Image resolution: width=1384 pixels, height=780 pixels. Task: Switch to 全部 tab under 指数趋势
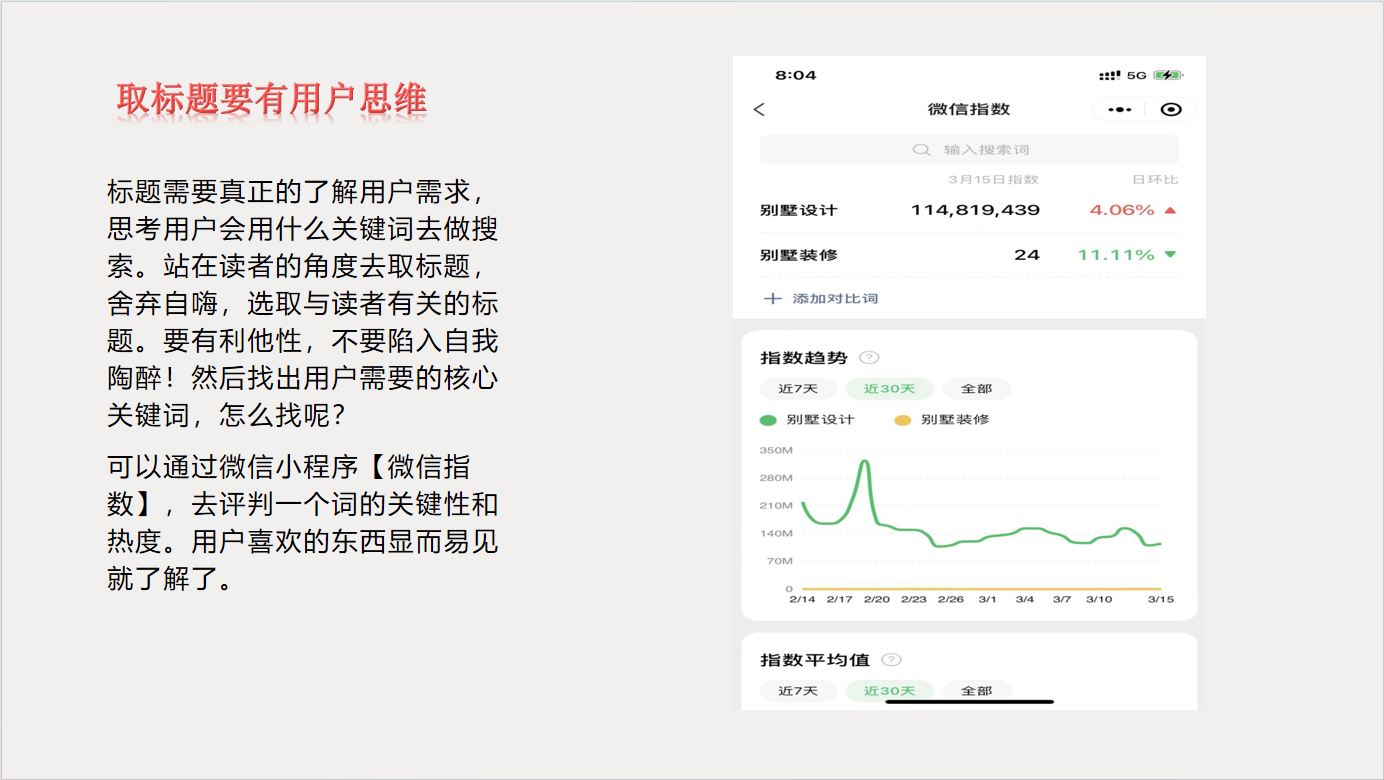(x=976, y=389)
